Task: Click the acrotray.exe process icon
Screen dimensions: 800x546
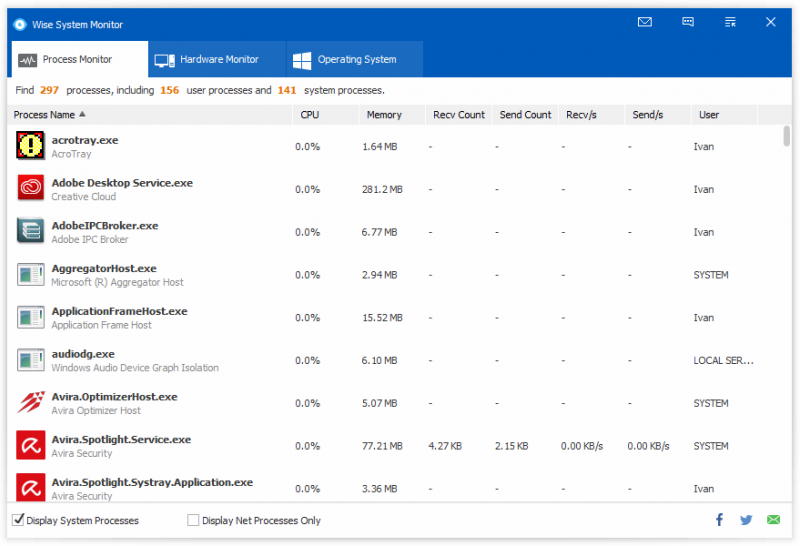Action: [30, 145]
